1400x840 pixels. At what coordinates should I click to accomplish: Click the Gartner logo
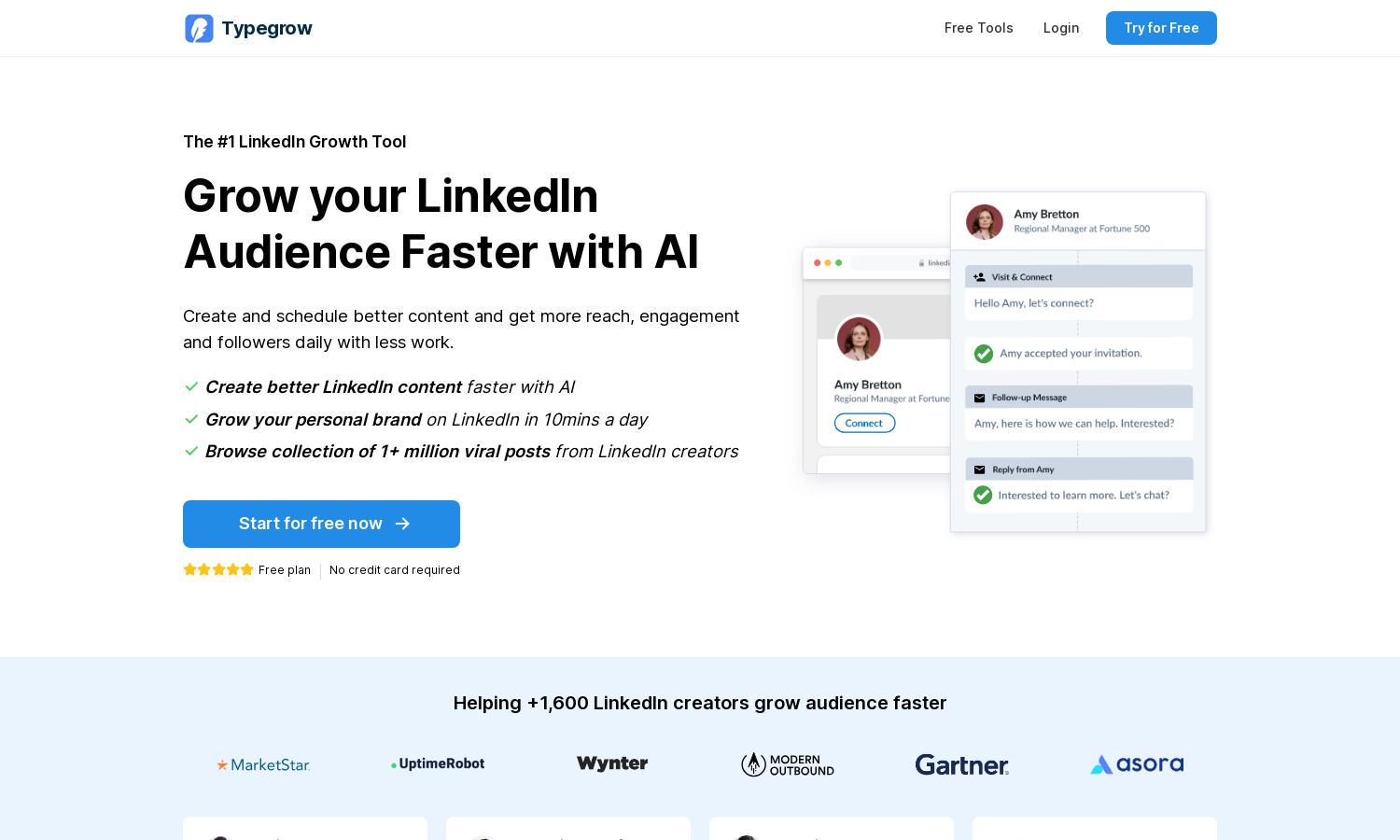pyautogui.click(x=962, y=764)
